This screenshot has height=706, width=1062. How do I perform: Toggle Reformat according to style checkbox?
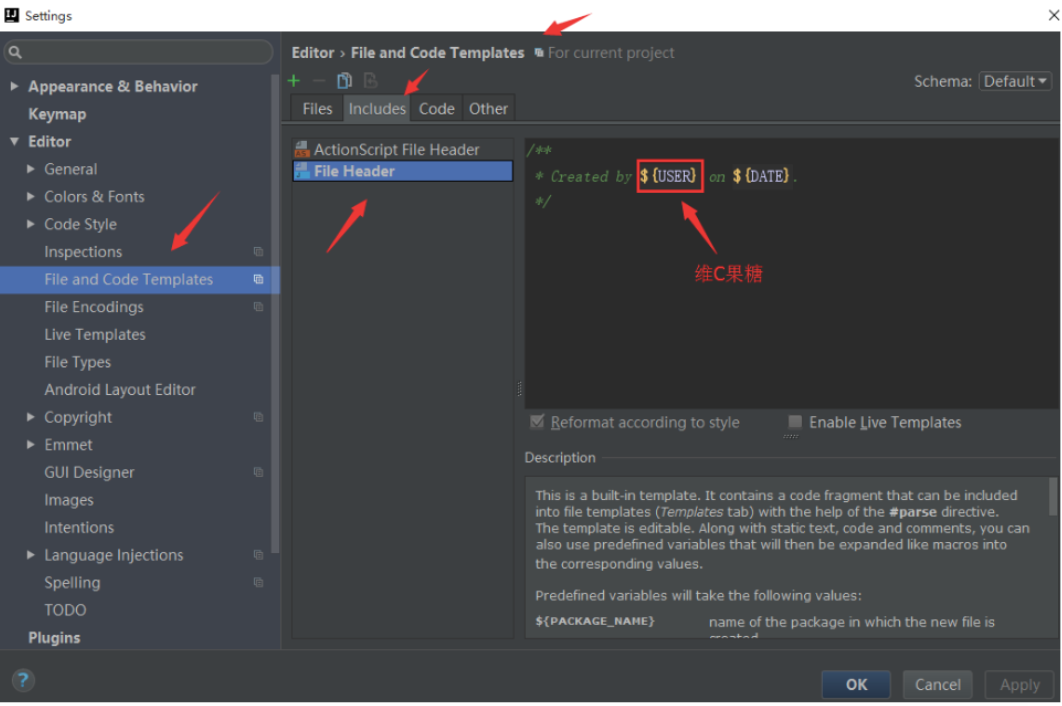pos(537,422)
